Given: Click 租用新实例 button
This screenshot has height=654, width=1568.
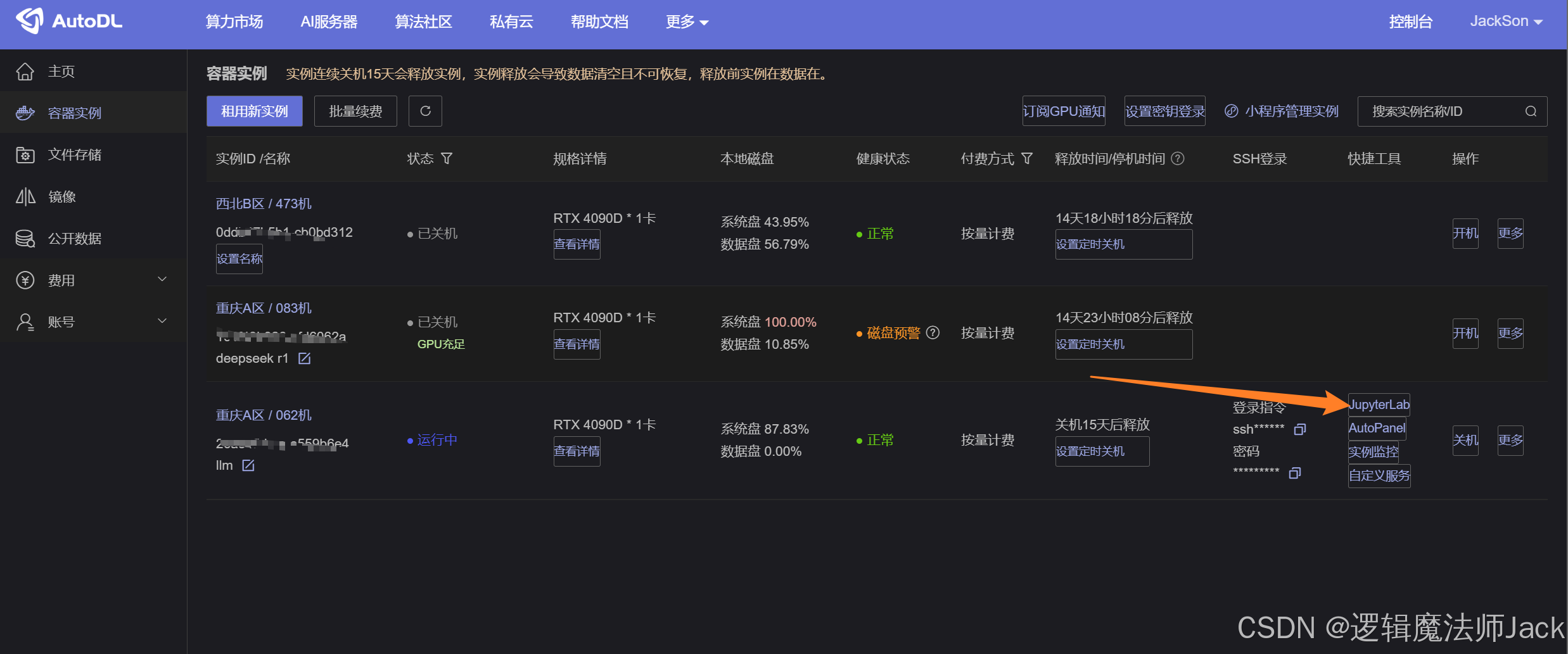Looking at the screenshot, I should coord(254,111).
